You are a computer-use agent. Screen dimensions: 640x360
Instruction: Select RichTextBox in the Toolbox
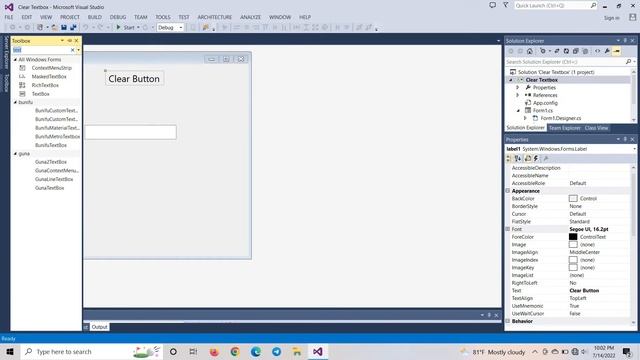45,85
